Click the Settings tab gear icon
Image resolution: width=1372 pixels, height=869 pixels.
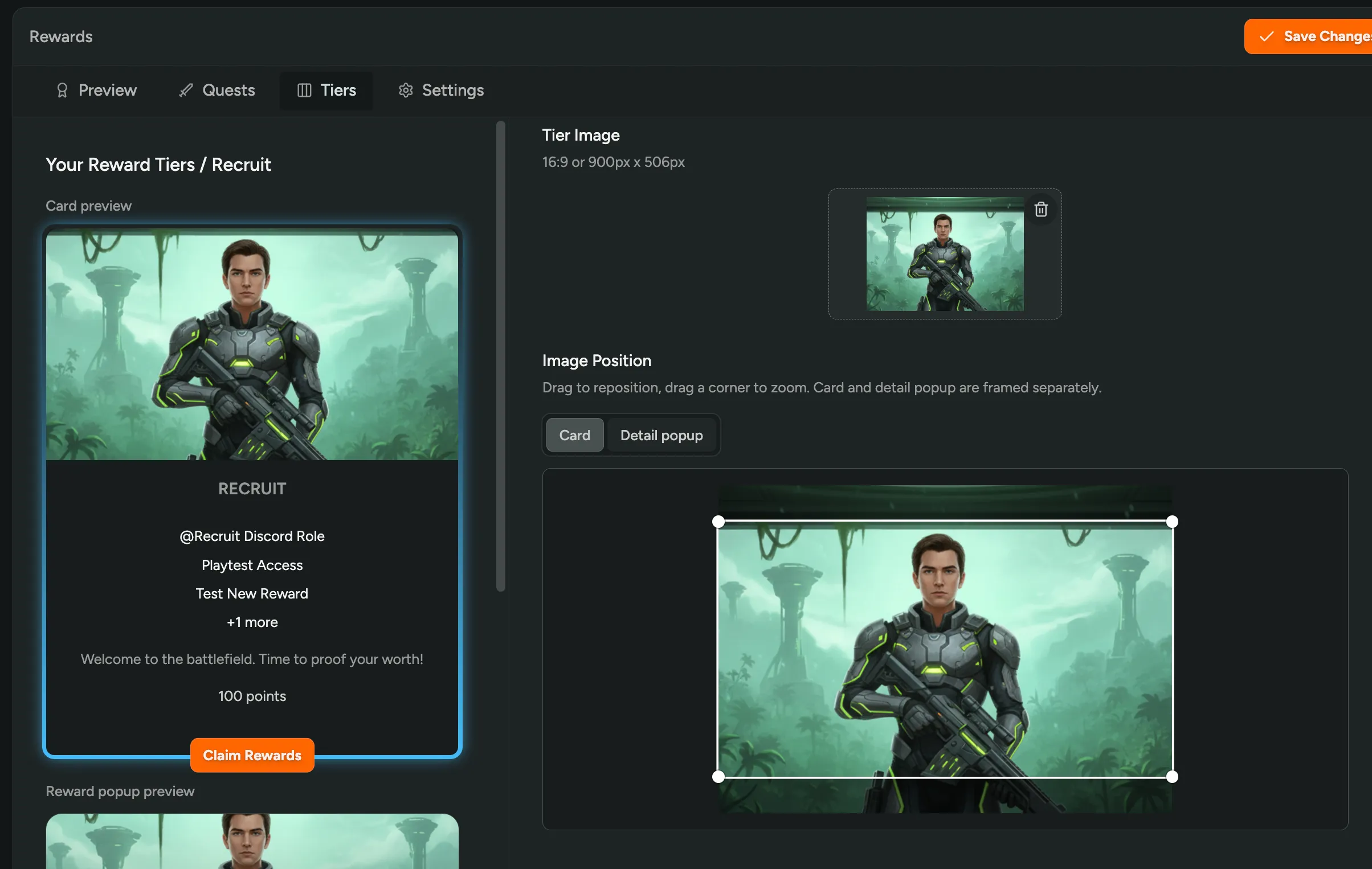tap(406, 90)
